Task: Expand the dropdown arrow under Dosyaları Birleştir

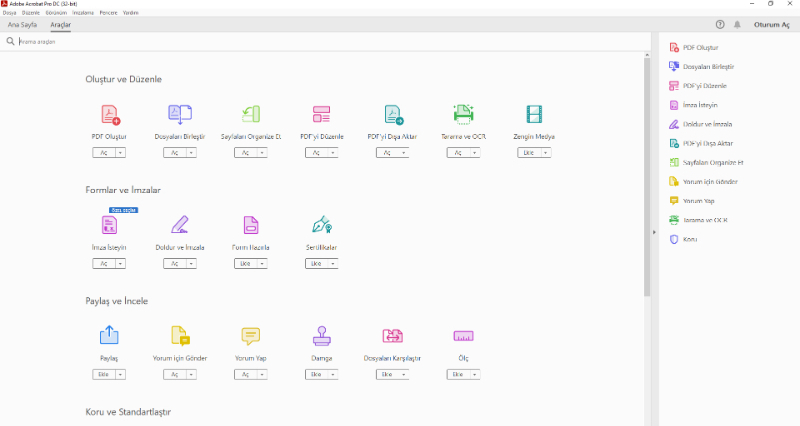Action: (x=191, y=153)
